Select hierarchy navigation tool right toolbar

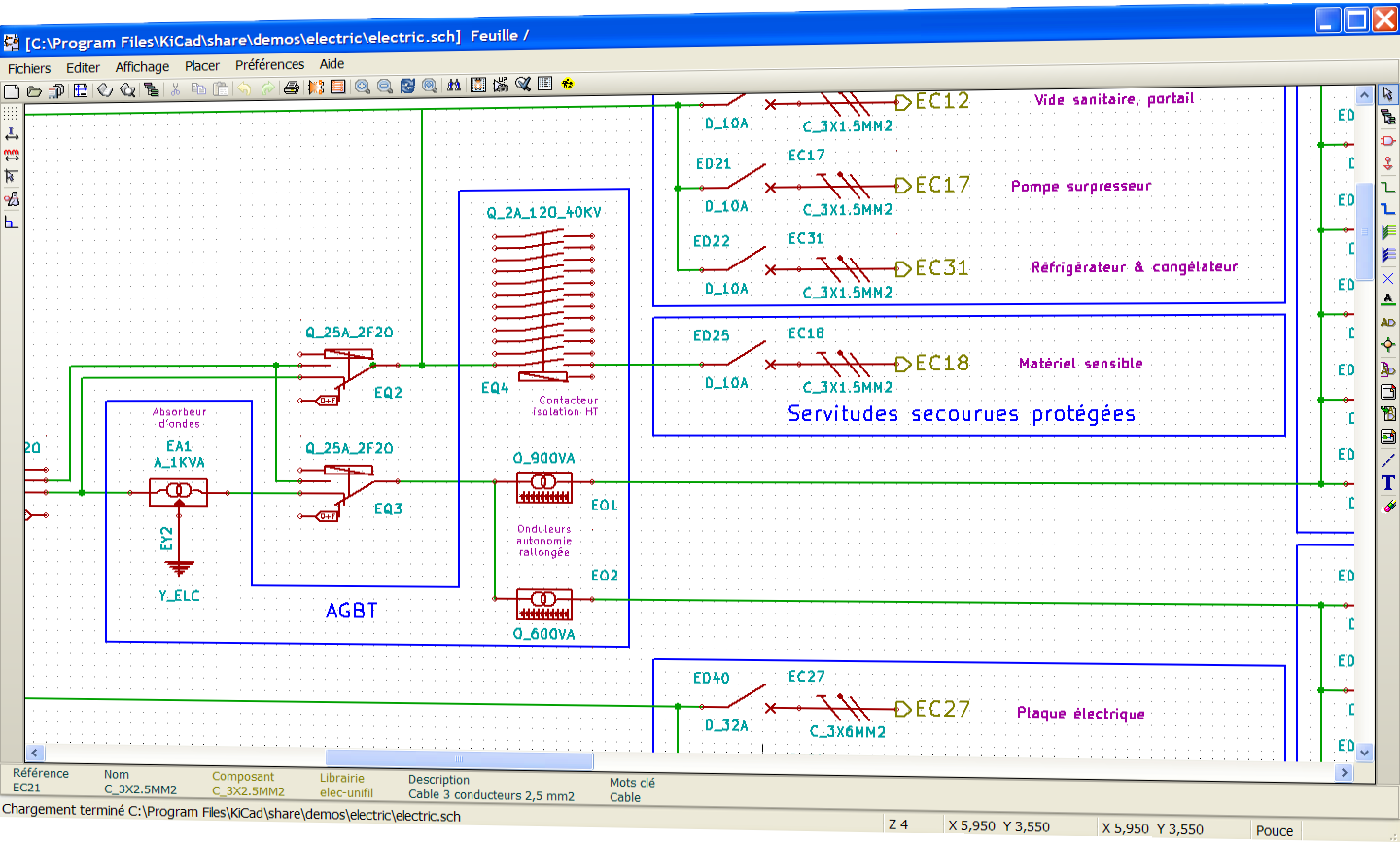click(x=1388, y=117)
